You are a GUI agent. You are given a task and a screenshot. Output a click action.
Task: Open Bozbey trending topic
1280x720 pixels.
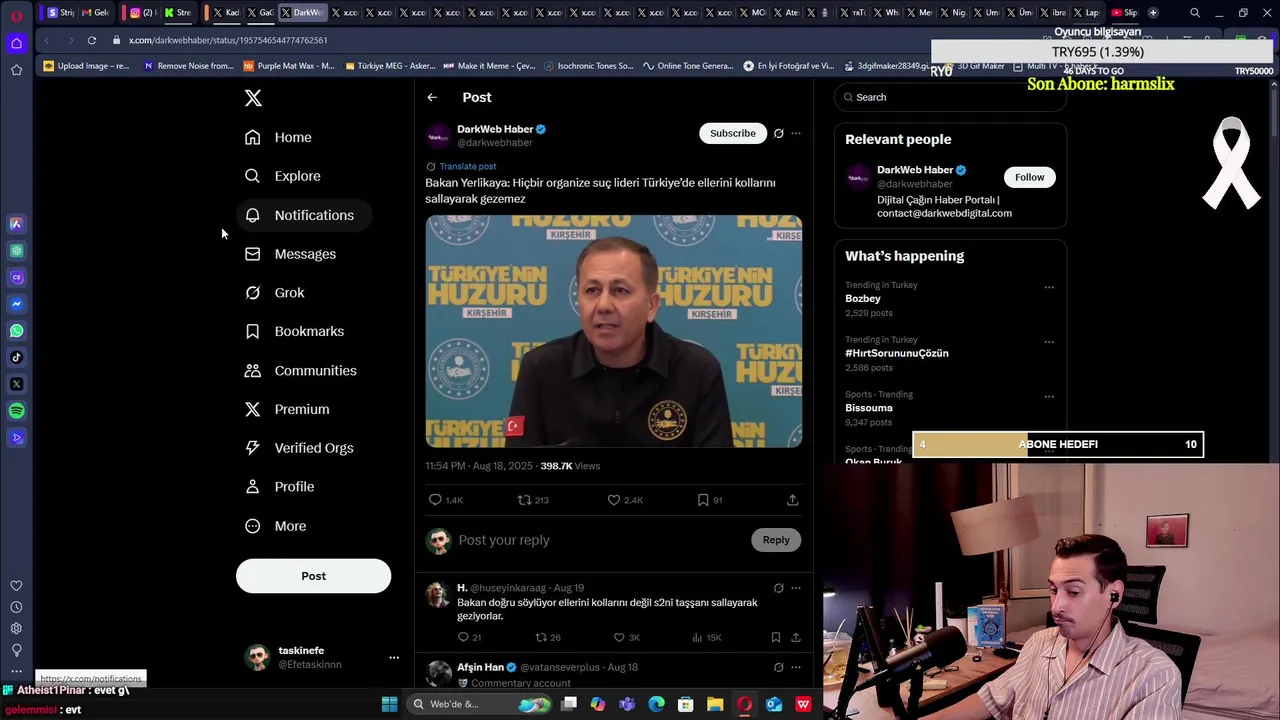pos(863,299)
